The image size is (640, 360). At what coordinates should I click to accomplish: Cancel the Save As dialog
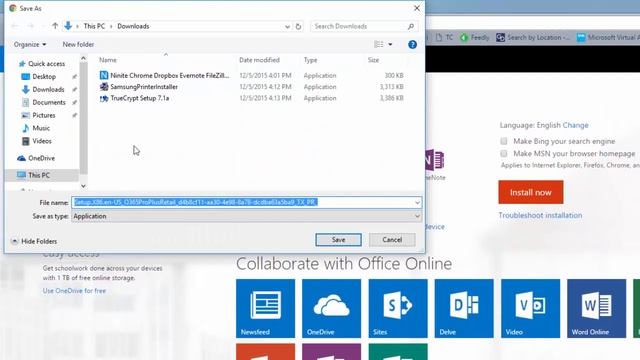(392, 240)
